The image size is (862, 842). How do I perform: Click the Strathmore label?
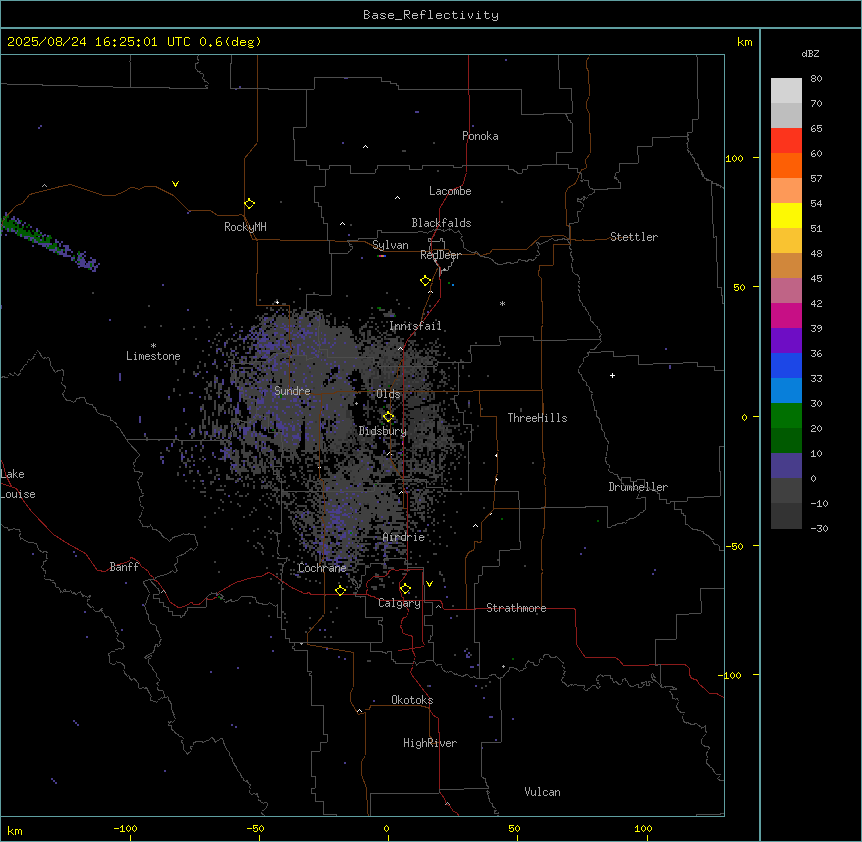point(516,608)
